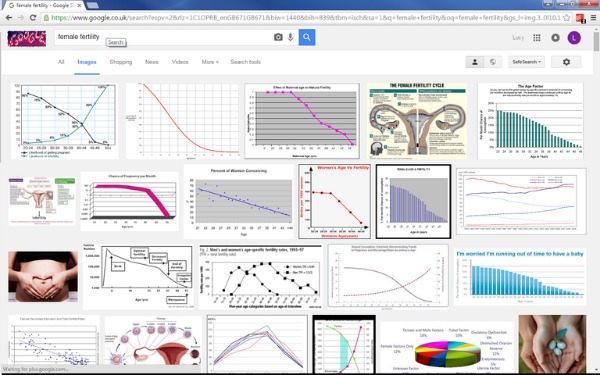Reload the page with the refresh icon

[x=33, y=18]
